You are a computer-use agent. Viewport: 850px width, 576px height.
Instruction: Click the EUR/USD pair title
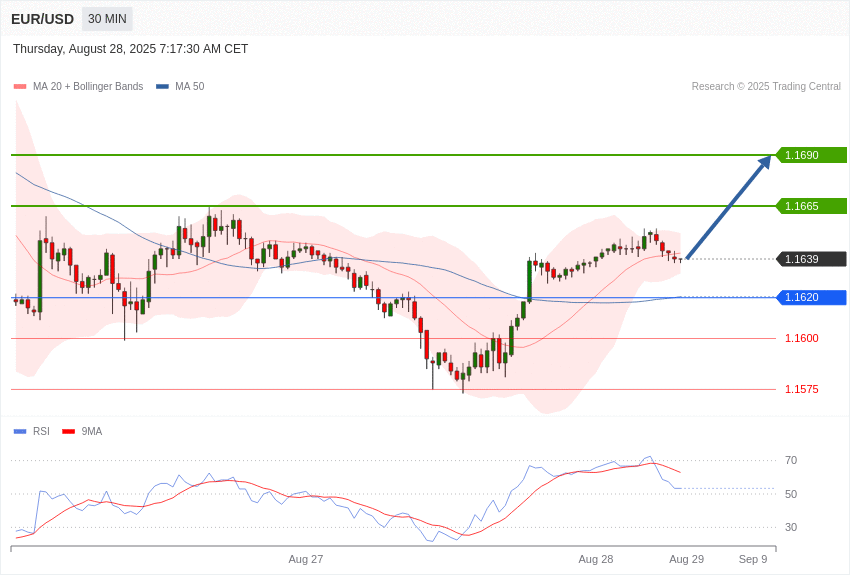click(42, 19)
